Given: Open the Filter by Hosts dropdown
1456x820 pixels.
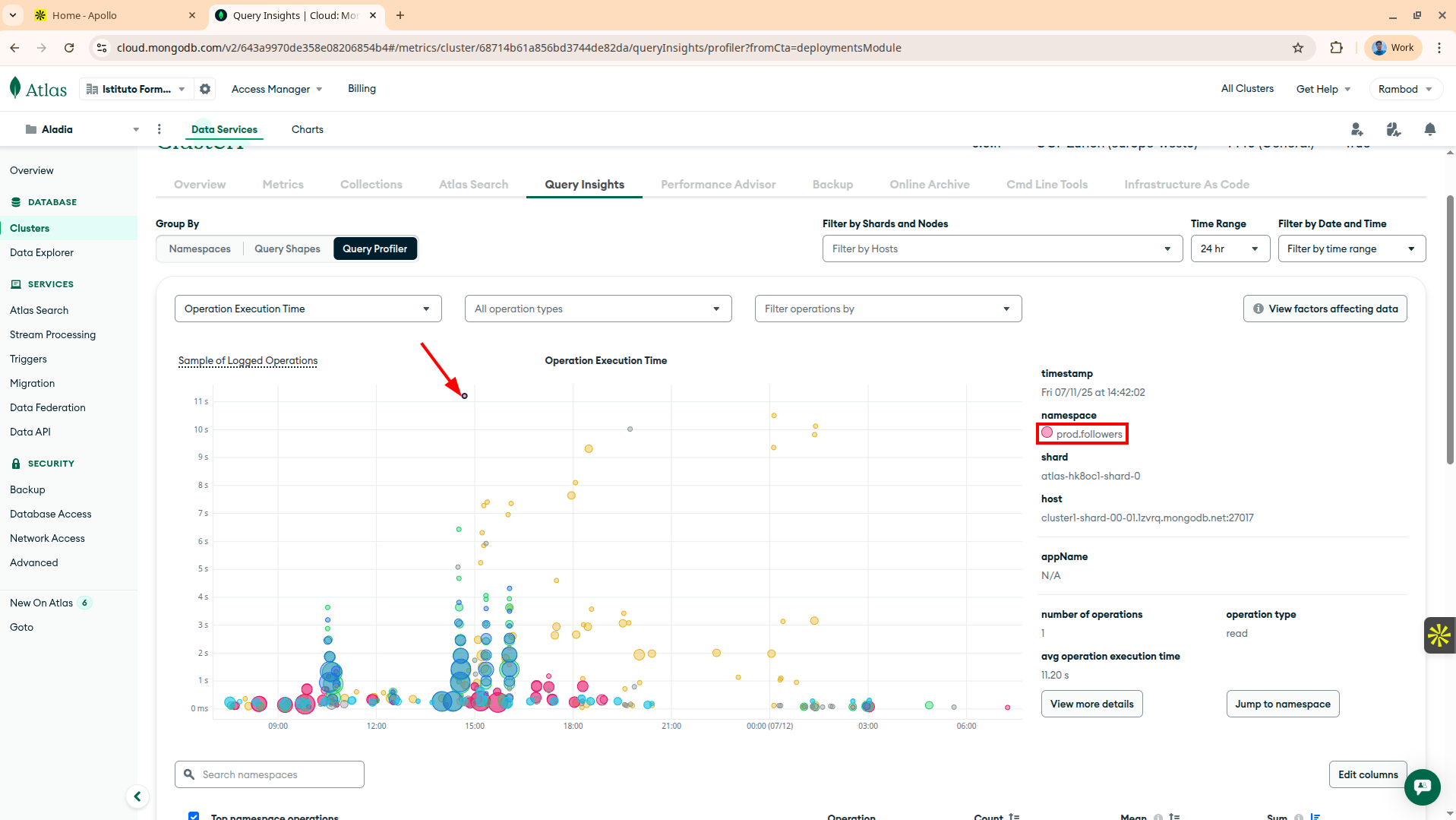Looking at the screenshot, I should pyautogui.click(x=1002, y=249).
